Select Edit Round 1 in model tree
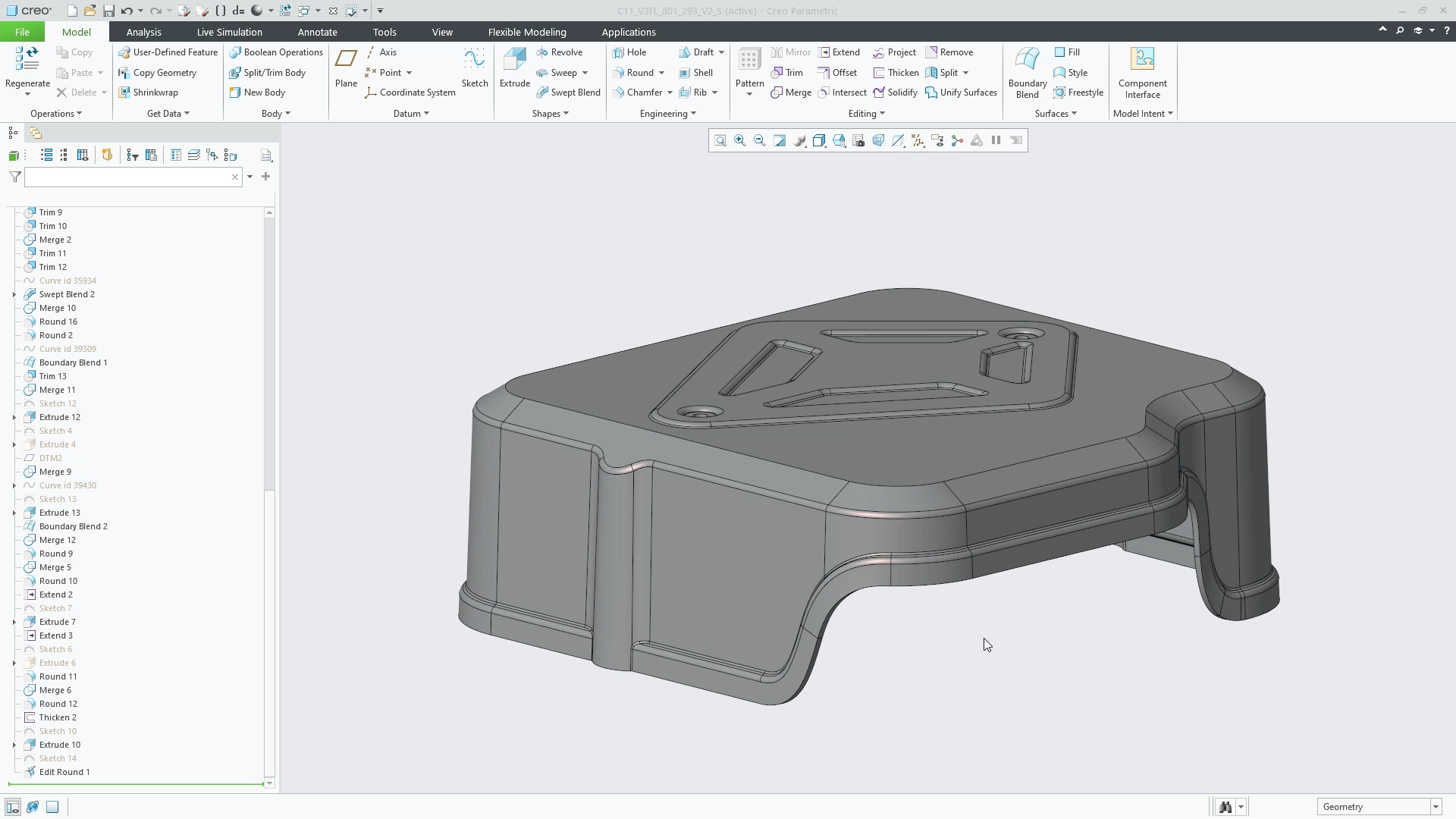 click(x=64, y=772)
